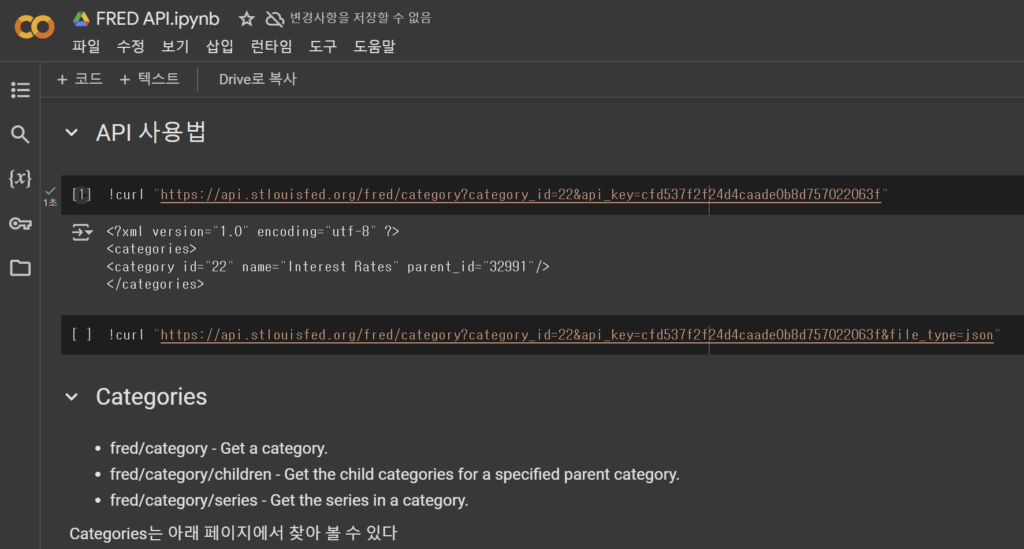
Task: Click the Colab CO logo
Action: 35,27
